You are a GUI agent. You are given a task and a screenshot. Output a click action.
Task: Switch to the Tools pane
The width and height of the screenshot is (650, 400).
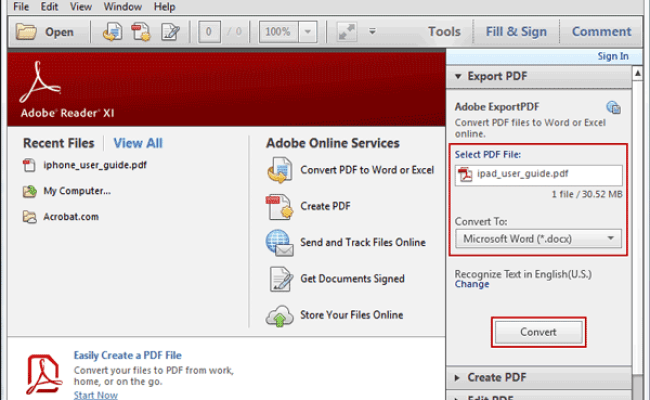tap(444, 32)
